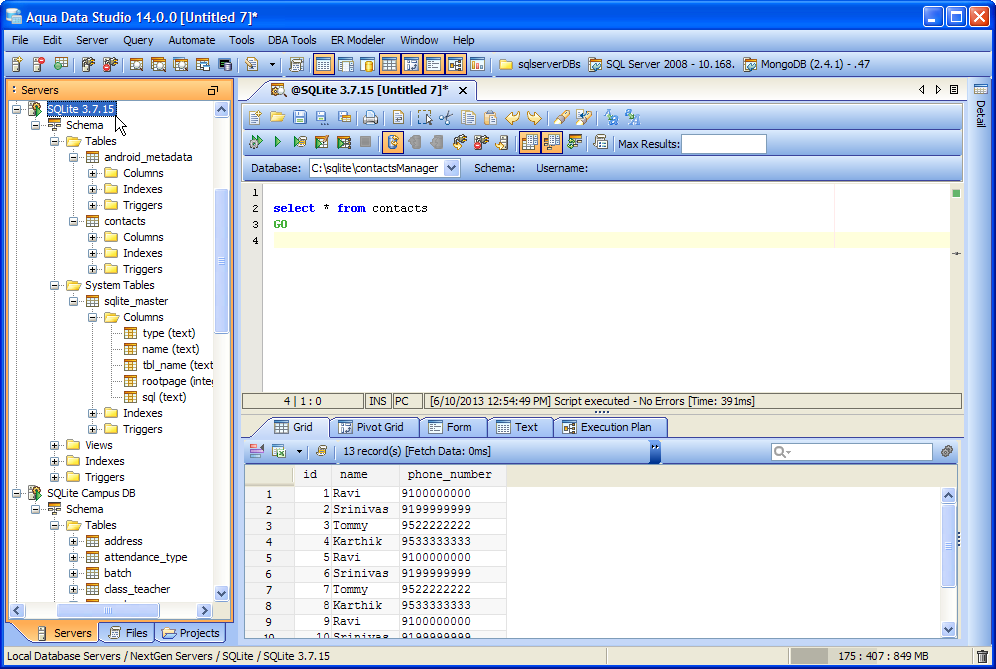Switch to the Files tab
Image resolution: width=996 pixels, height=669 pixels.
click(128, 633)
